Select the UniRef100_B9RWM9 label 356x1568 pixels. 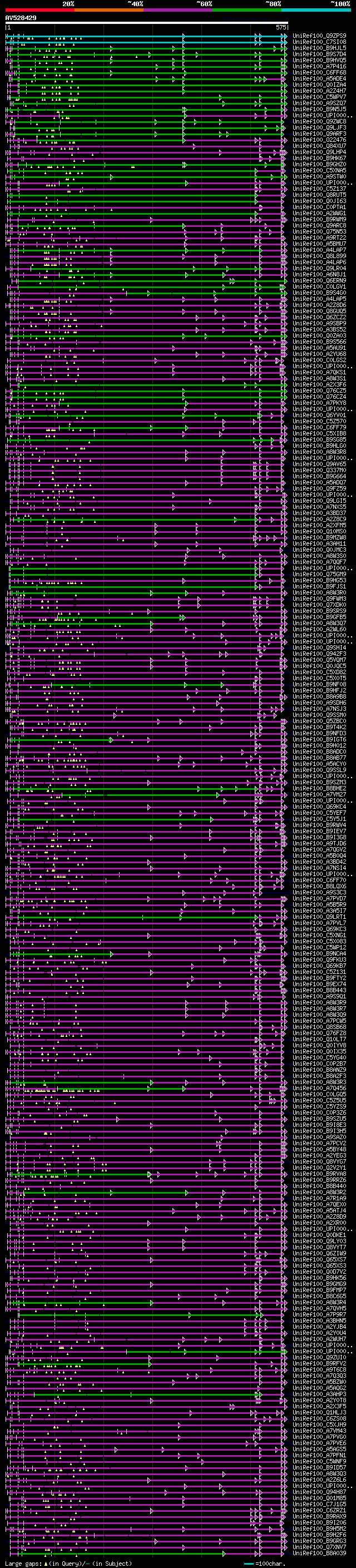tap(319, 219)
